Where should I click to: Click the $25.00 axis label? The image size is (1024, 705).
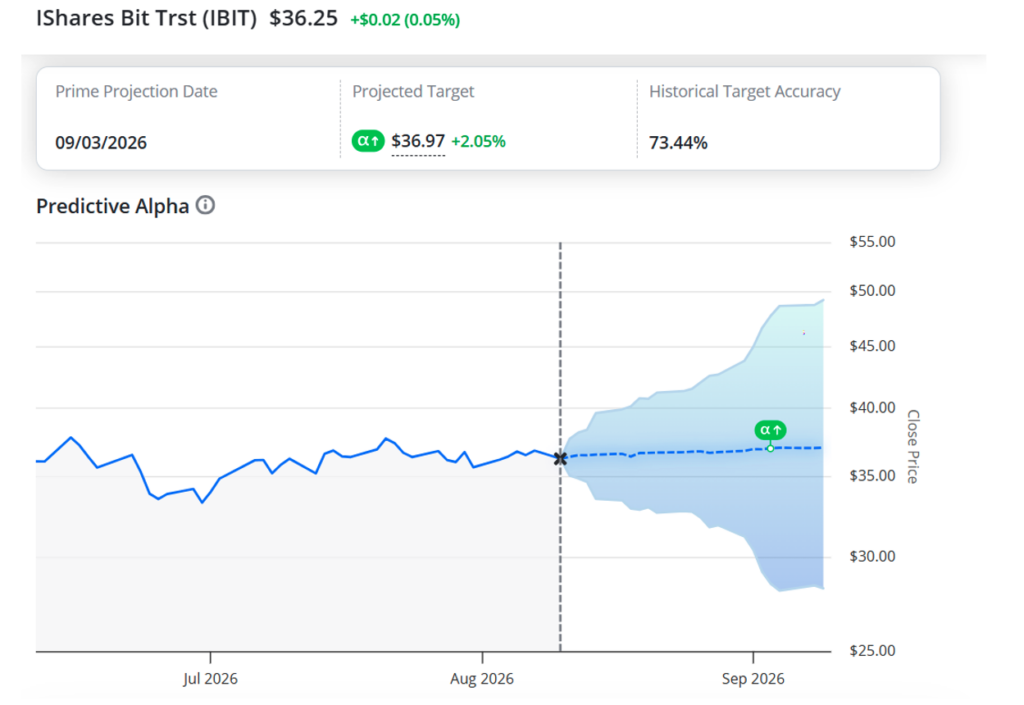[872, 651]
